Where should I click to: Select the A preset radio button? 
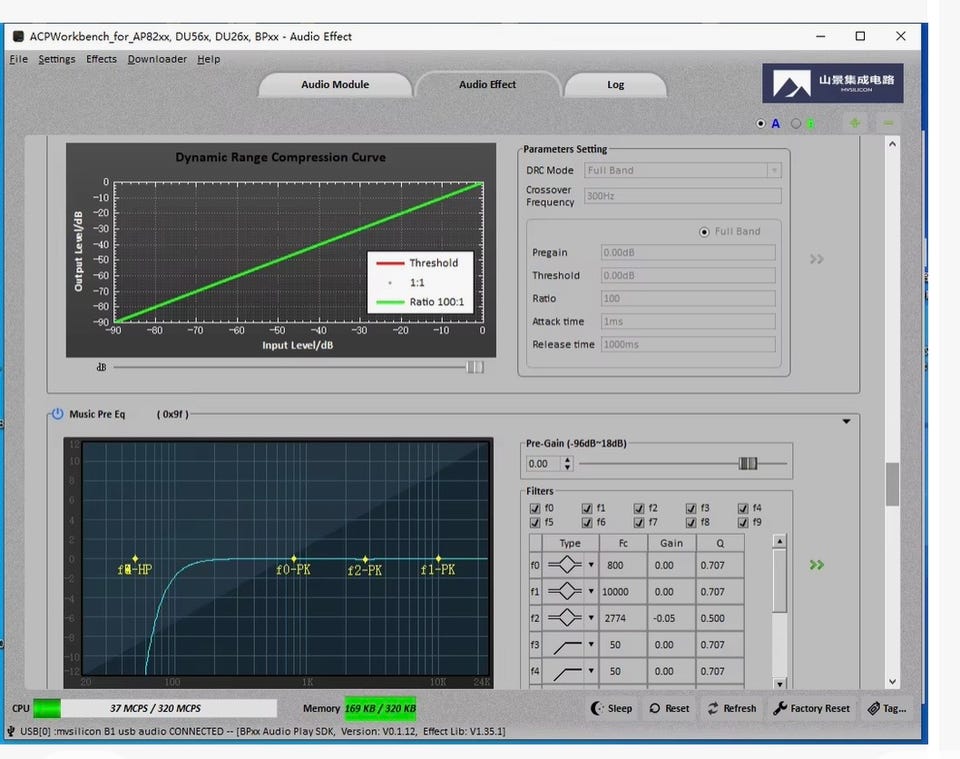[x=761, y=124]
